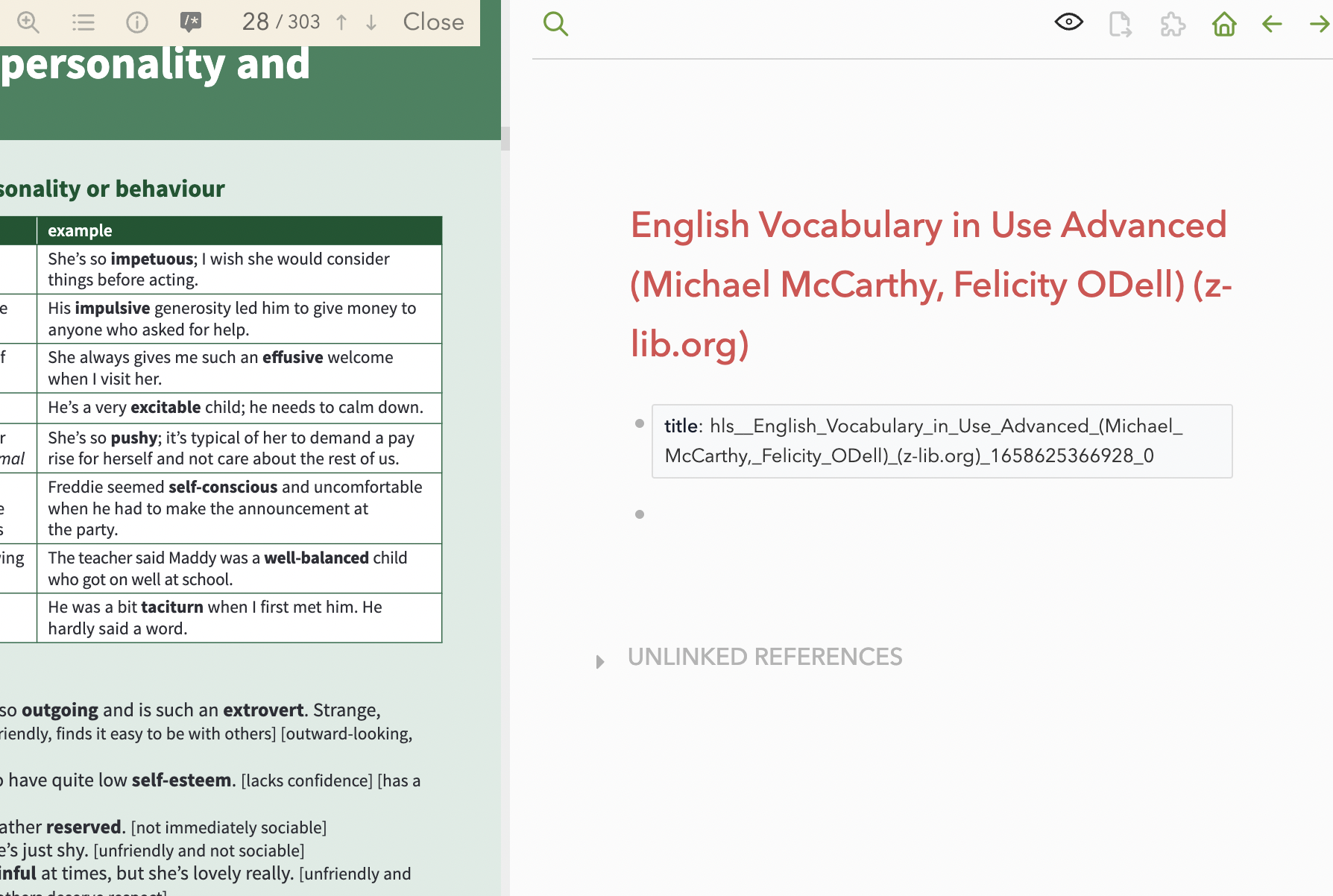The image size is (1333, 896).
Task: Open the zoom tool in the PDF viewer
Action: click(x=28, y=22)
